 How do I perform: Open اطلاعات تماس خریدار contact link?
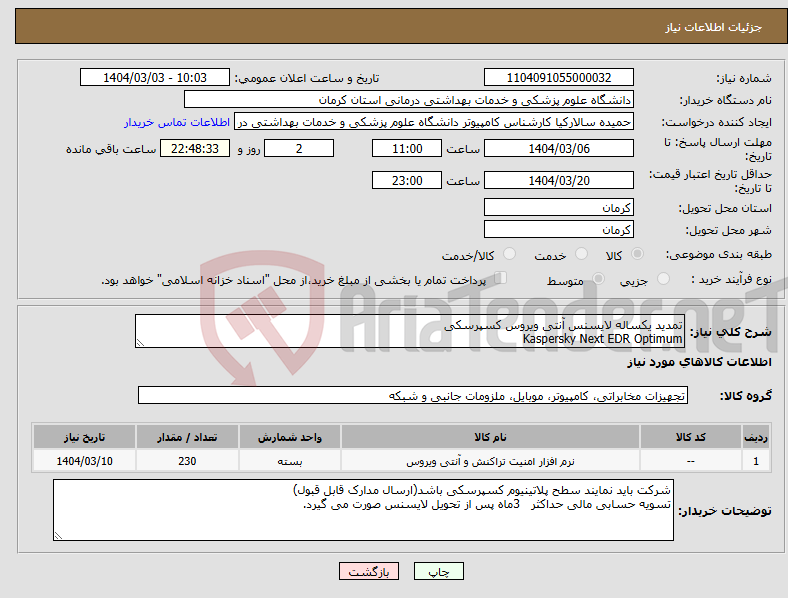177,122
